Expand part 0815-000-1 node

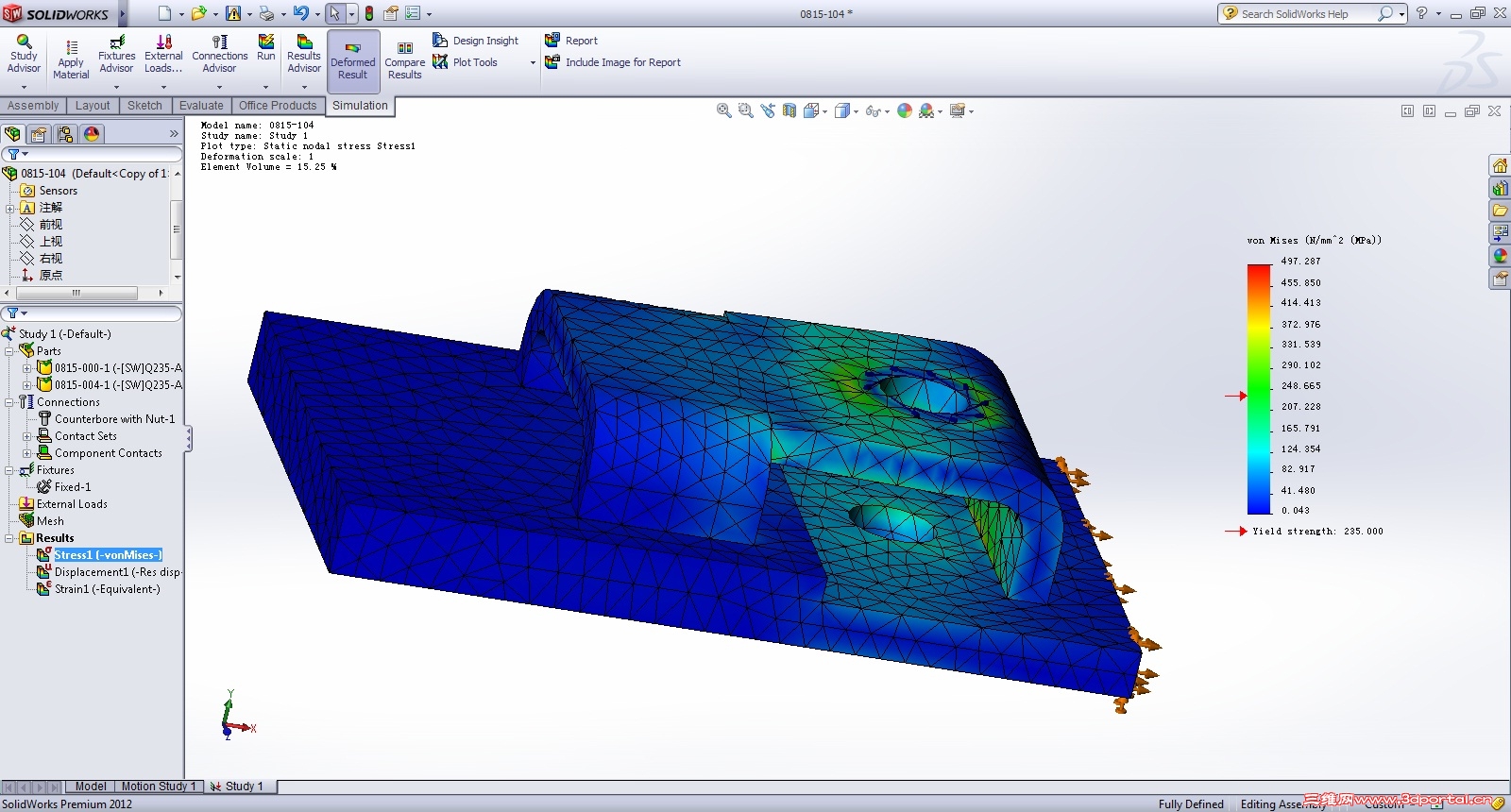click(26, 368)
